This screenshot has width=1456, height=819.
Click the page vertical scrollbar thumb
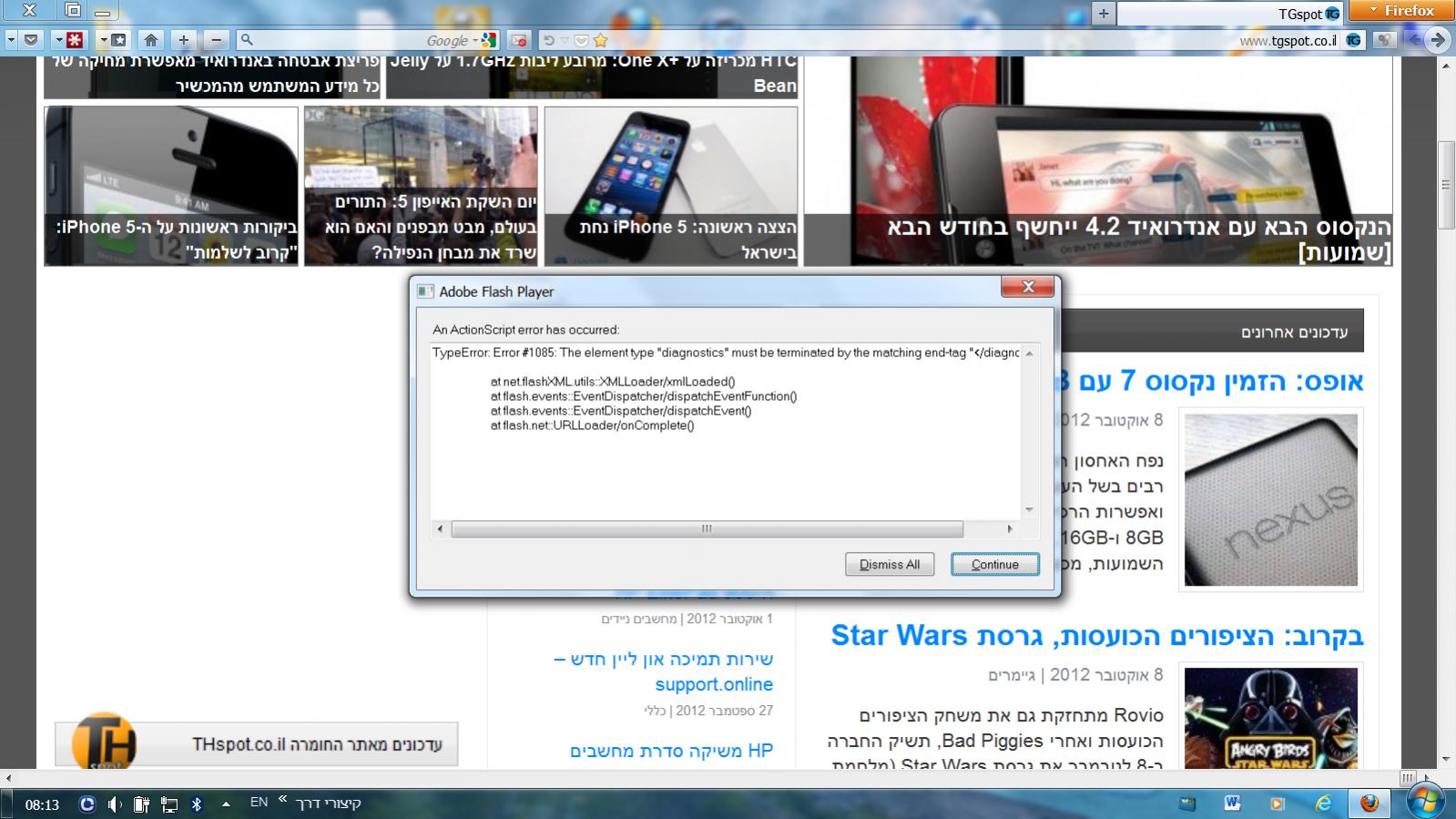(1446, 185)
